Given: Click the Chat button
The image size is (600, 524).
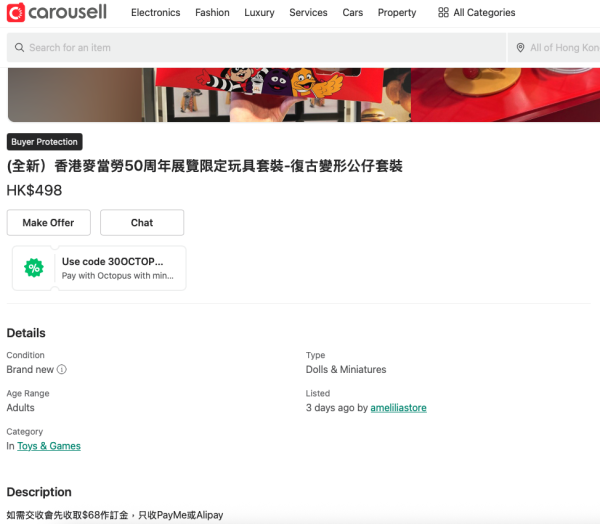Looking at the screenshot, I should (142, 223).
